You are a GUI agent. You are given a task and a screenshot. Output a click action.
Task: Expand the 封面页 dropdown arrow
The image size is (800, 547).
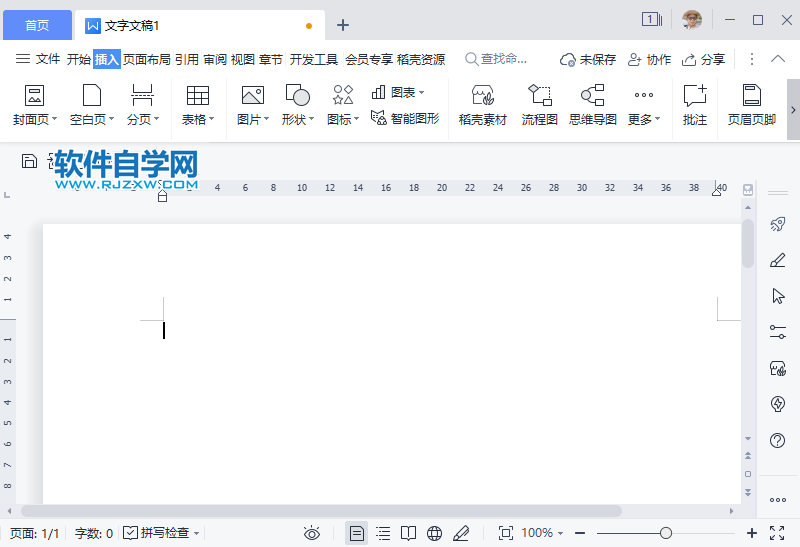54,119
